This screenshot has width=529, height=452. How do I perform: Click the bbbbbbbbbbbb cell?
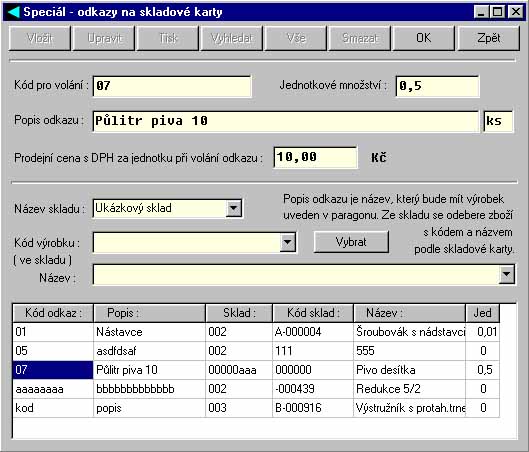(x=149, y=389)
